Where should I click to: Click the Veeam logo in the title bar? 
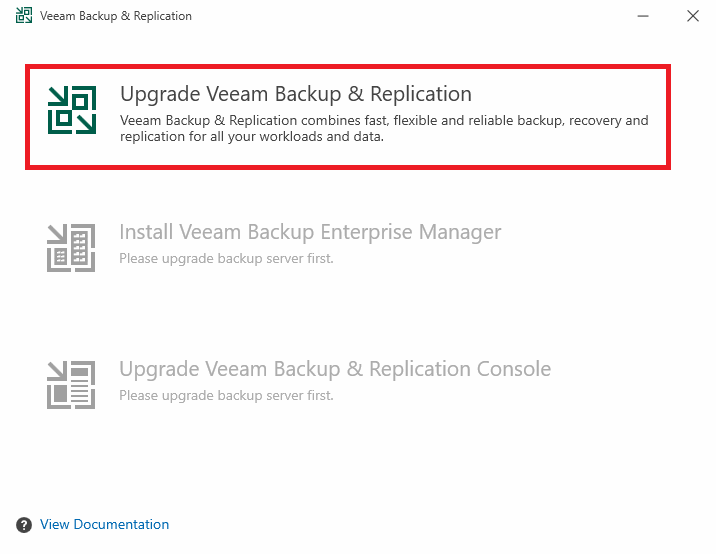pos(24,16)
